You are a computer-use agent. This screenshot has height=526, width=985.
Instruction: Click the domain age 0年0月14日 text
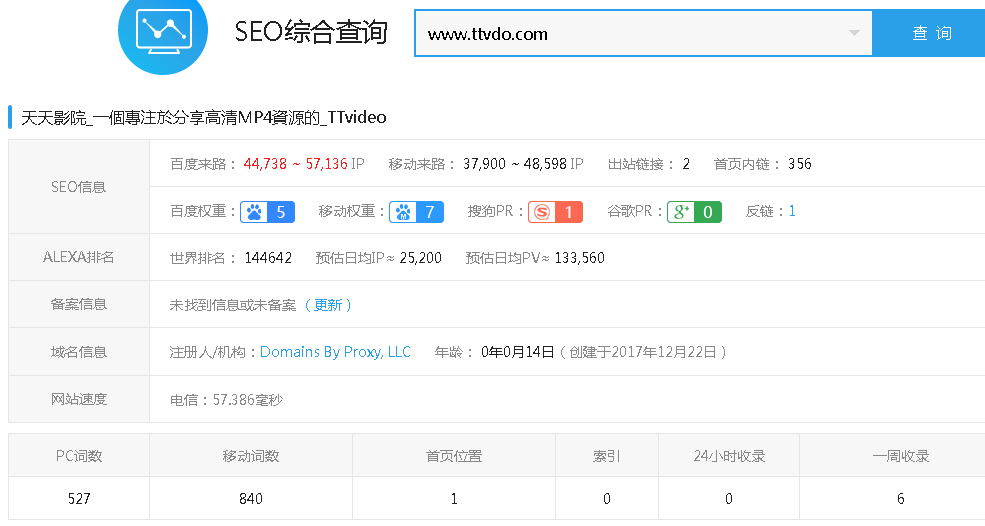518,352
